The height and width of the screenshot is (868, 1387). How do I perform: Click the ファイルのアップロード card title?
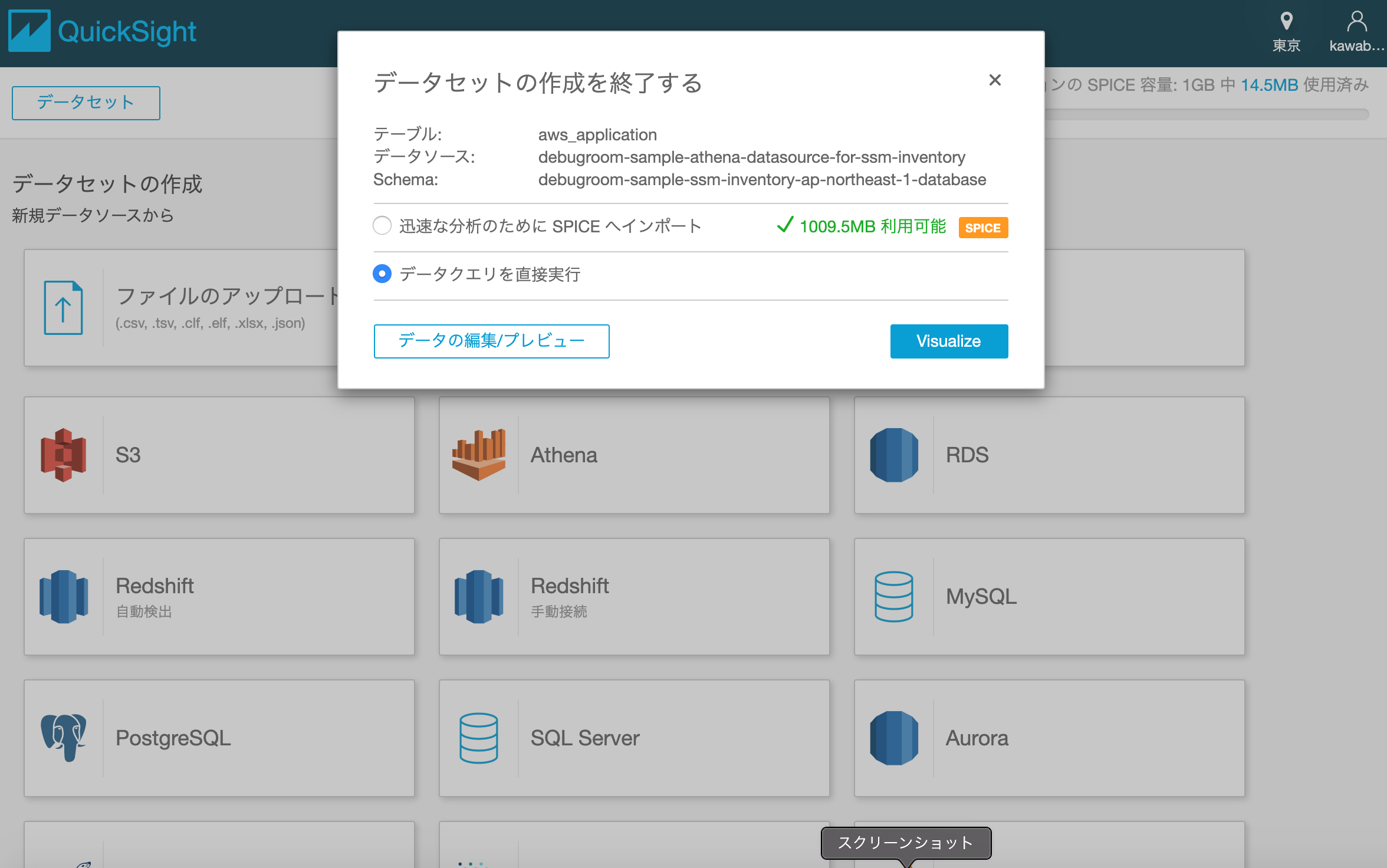click(x=228, y=296)
